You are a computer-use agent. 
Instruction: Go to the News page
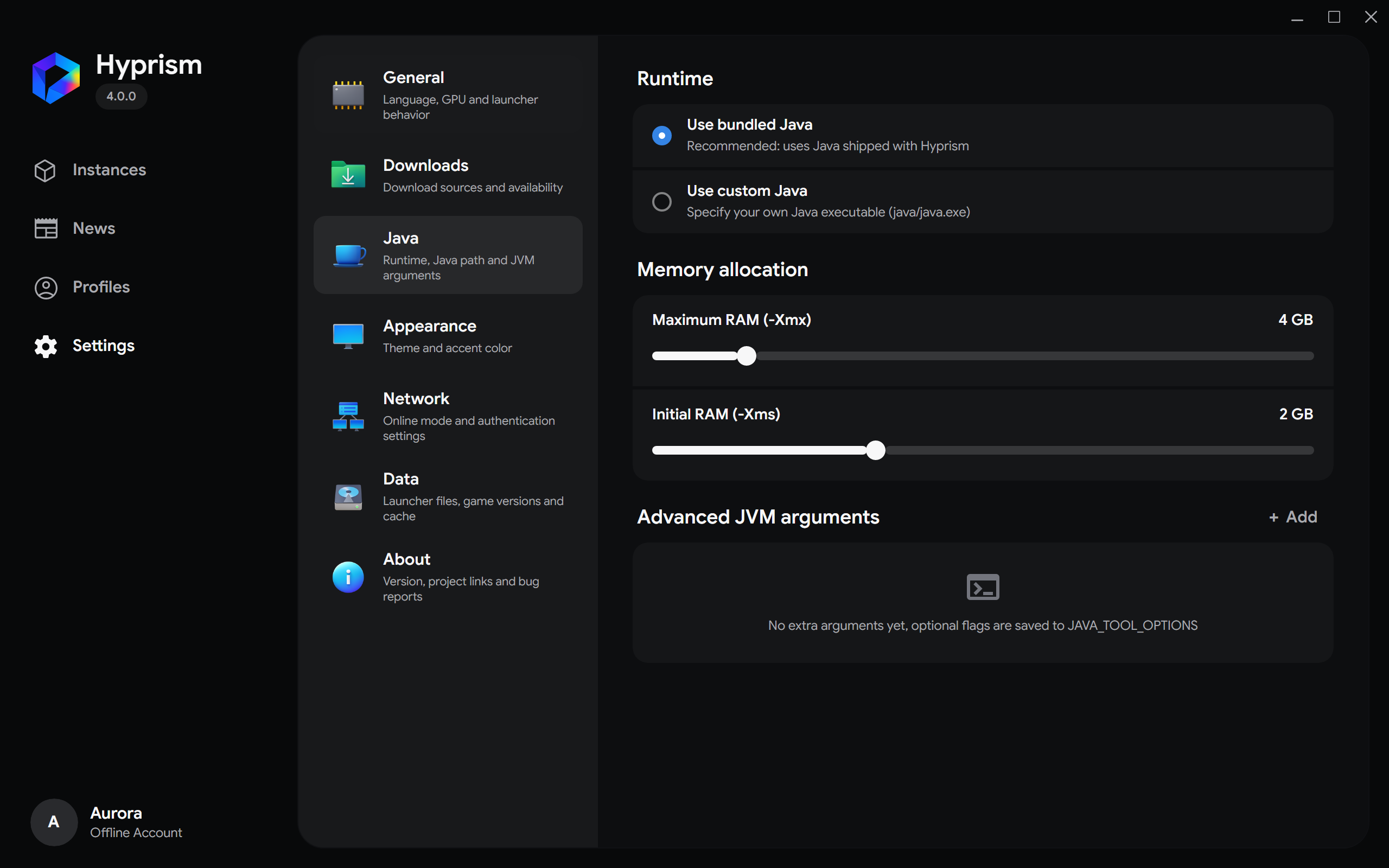[x=75, y=228]
